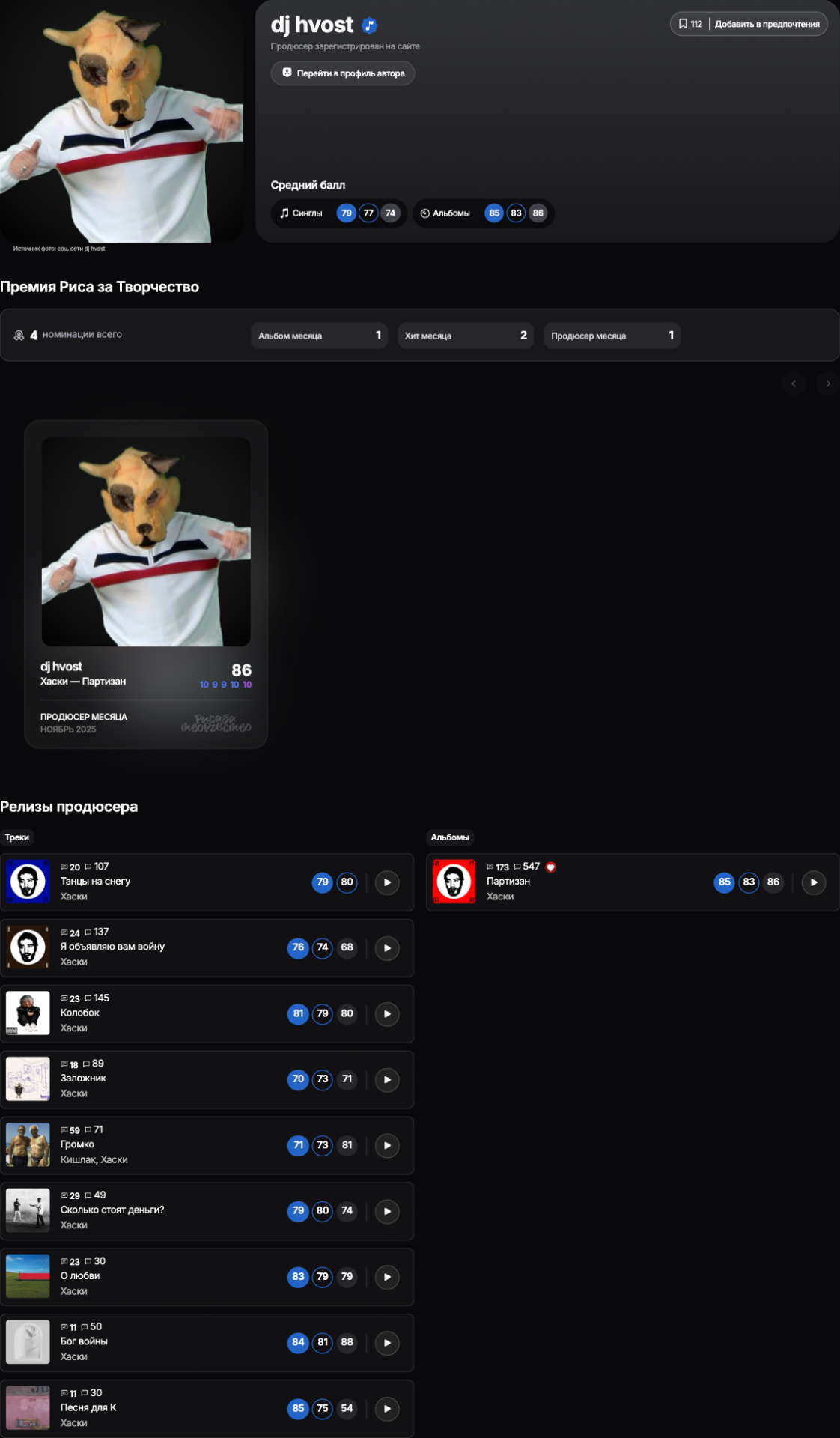Add dj hvost to preferences
This screenshot has width=840, height=1438.
click(x=767, y=24)
